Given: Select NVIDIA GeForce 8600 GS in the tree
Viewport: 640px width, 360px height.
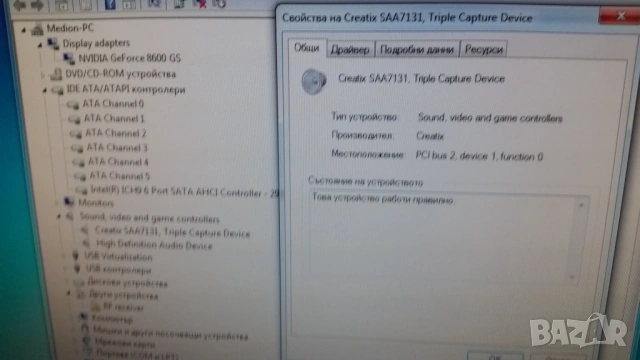Looking at the screenshot, I should 129,58.
